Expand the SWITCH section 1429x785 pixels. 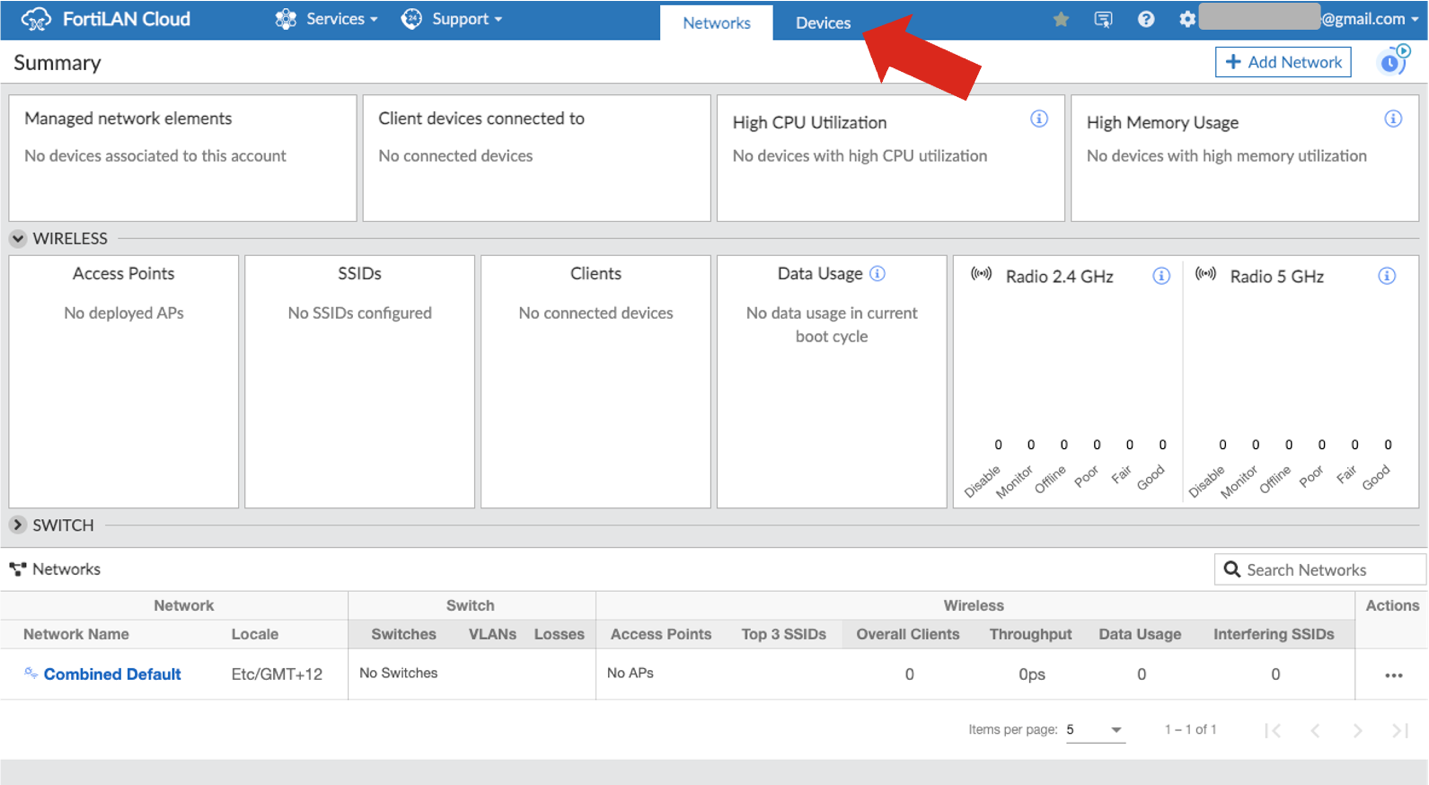(x=18, y=525)
